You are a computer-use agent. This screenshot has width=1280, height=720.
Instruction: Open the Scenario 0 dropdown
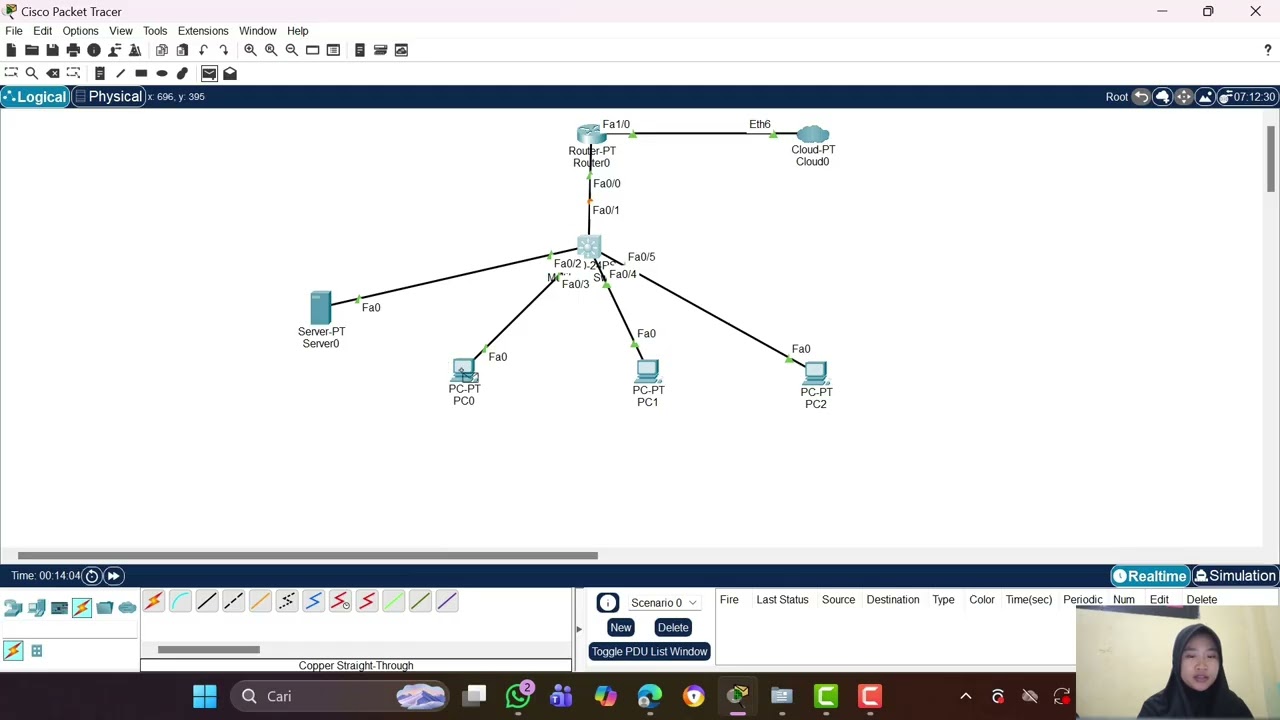[664, 603]
